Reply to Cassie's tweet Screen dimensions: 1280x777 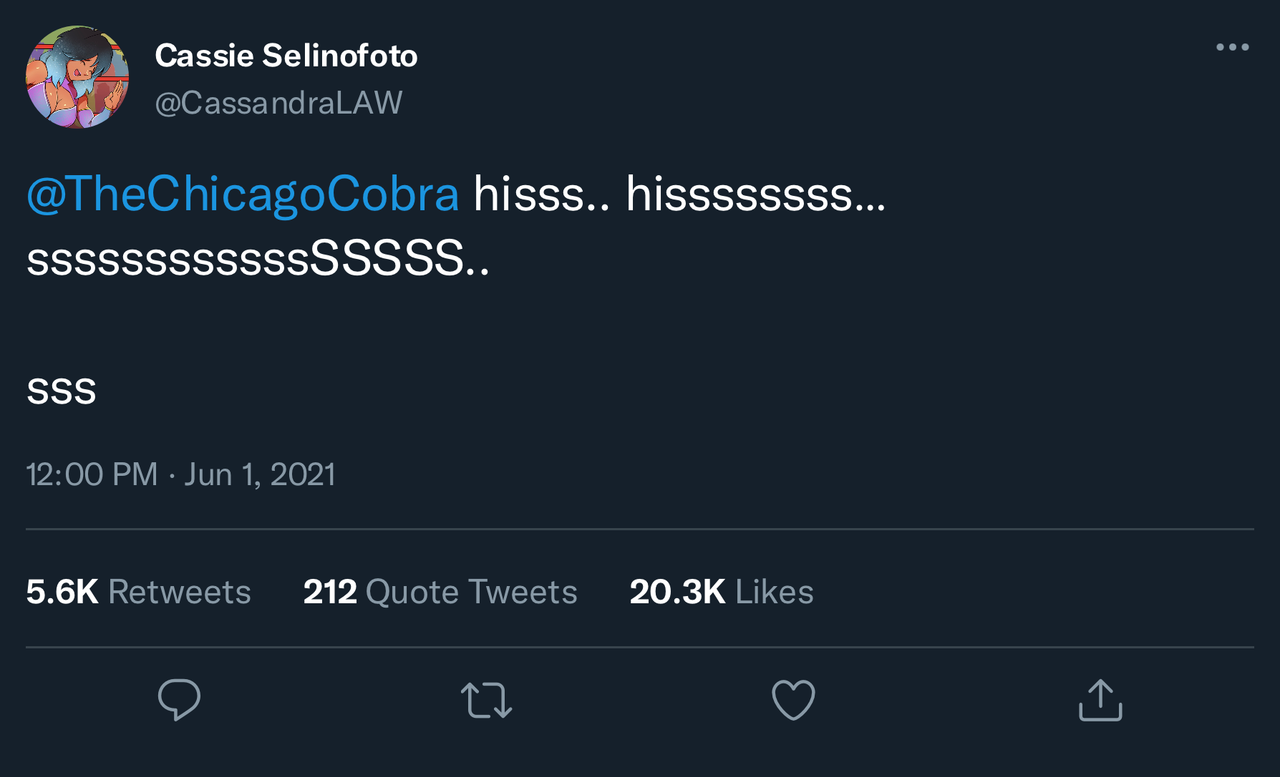pyautogui.click(x=180, y=700)
